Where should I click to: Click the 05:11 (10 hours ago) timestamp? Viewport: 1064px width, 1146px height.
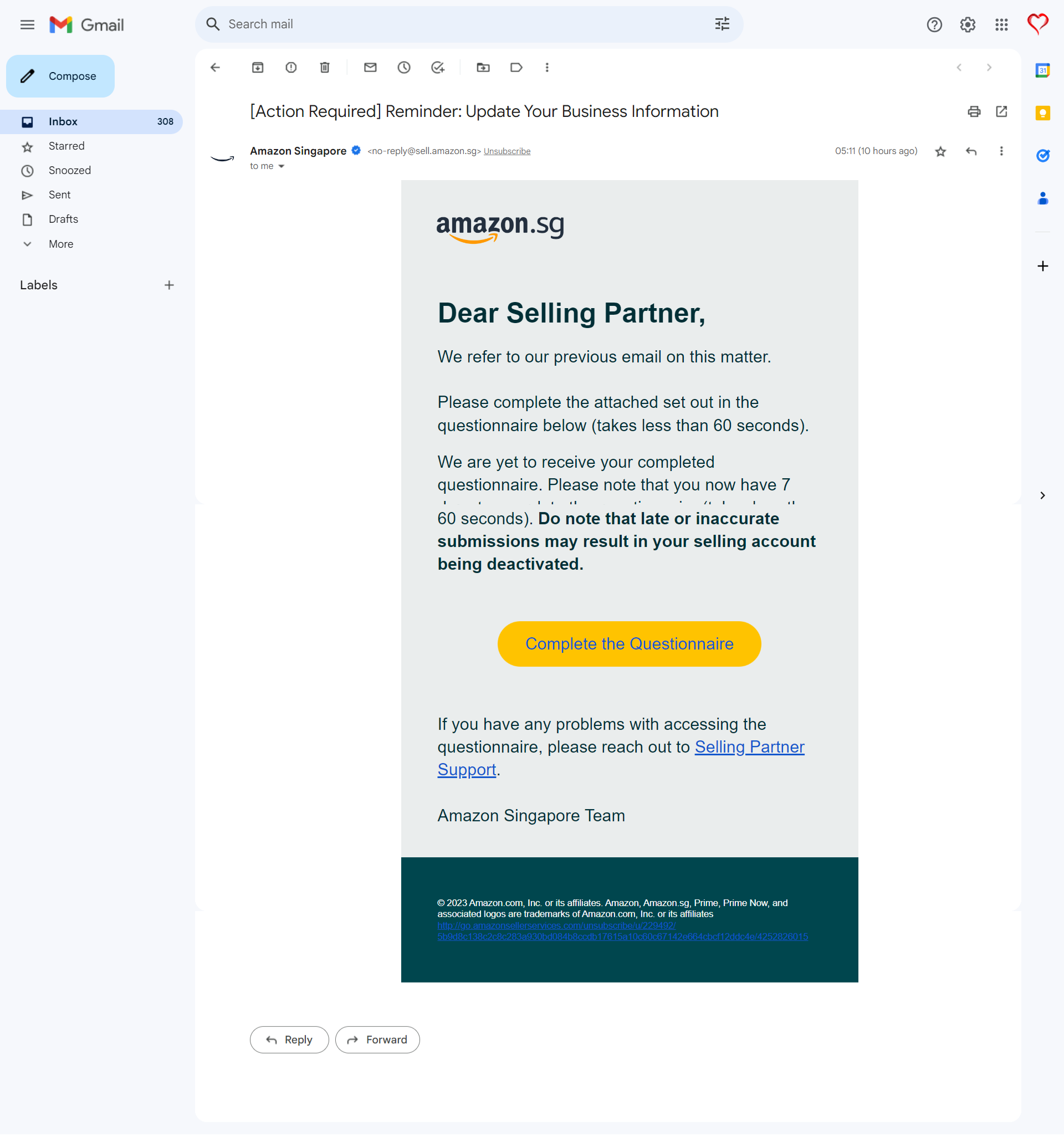(876, 151)
